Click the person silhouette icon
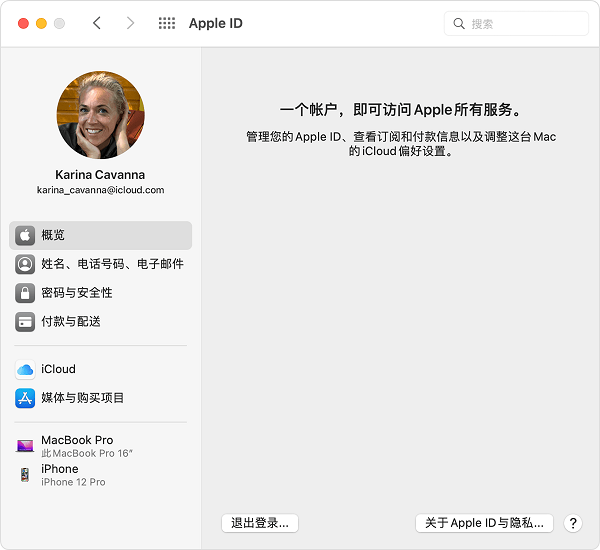The image size is (600, 550). (25, 264)
